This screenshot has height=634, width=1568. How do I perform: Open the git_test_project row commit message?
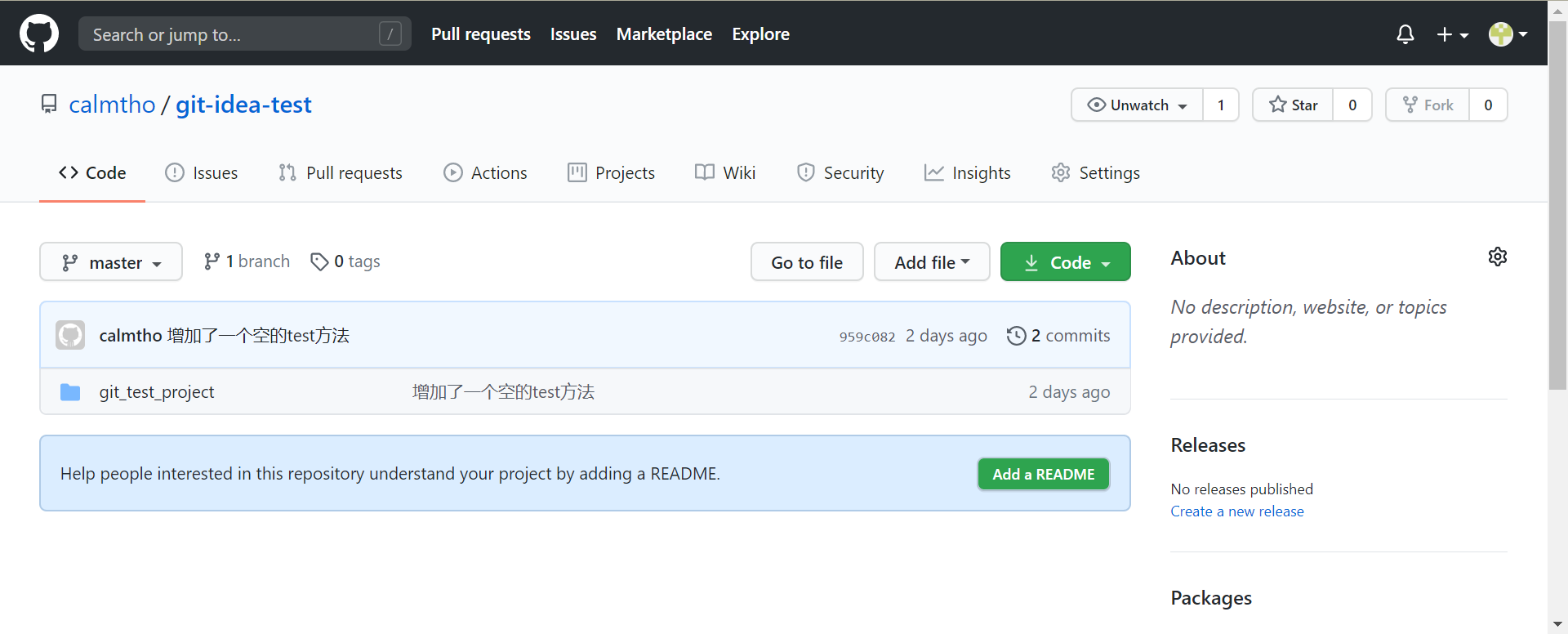503,392
